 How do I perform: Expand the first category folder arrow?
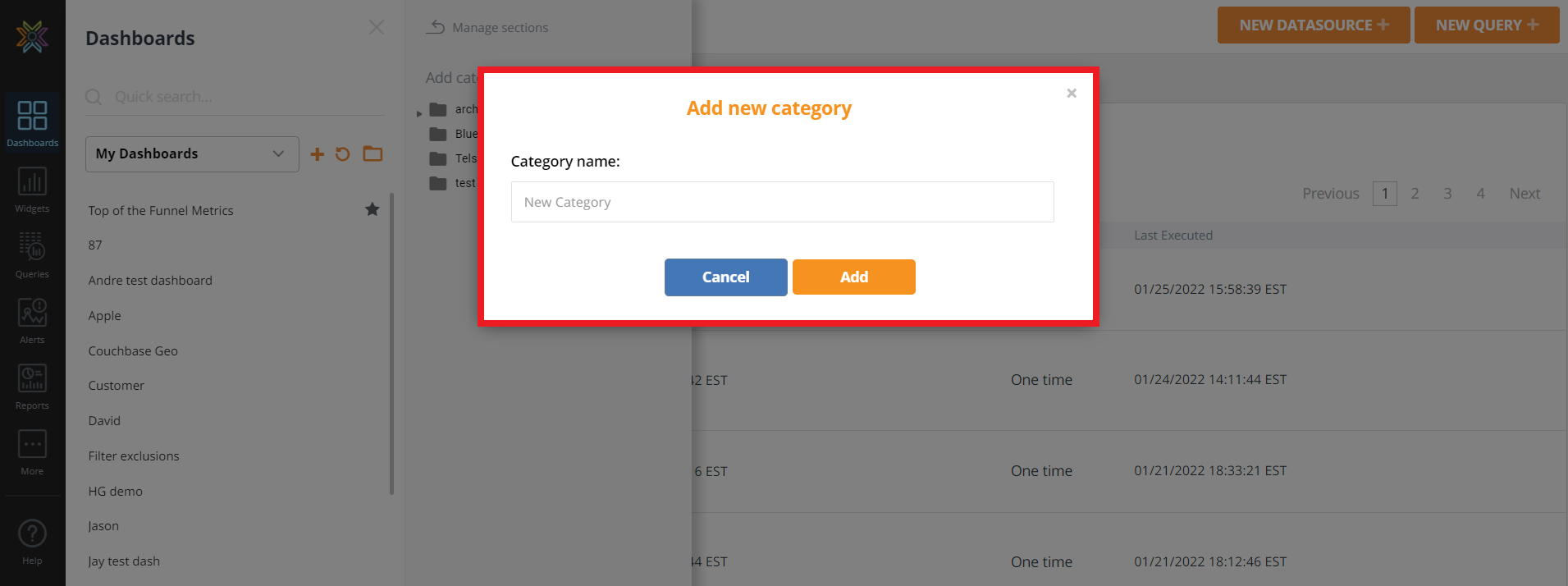tap(419, 113)
